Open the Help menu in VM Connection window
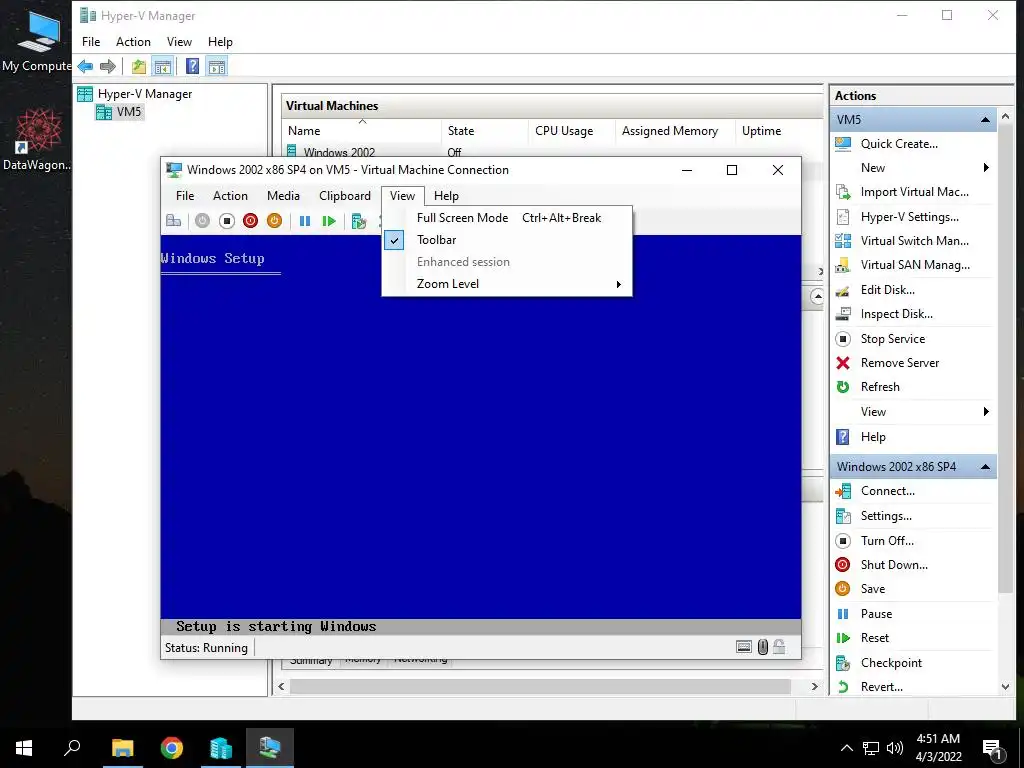 (x=446, y=196)
